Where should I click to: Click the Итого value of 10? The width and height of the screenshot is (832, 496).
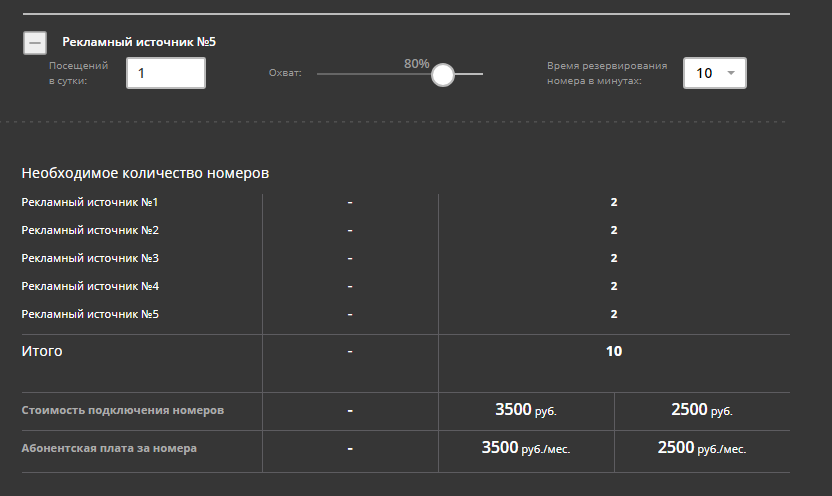click(614, 351)
